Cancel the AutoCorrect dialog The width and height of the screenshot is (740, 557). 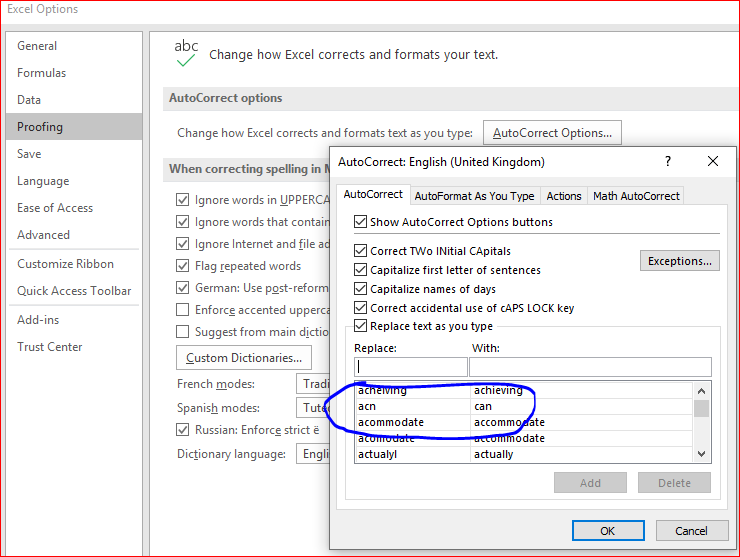click(x=691, y=531)
